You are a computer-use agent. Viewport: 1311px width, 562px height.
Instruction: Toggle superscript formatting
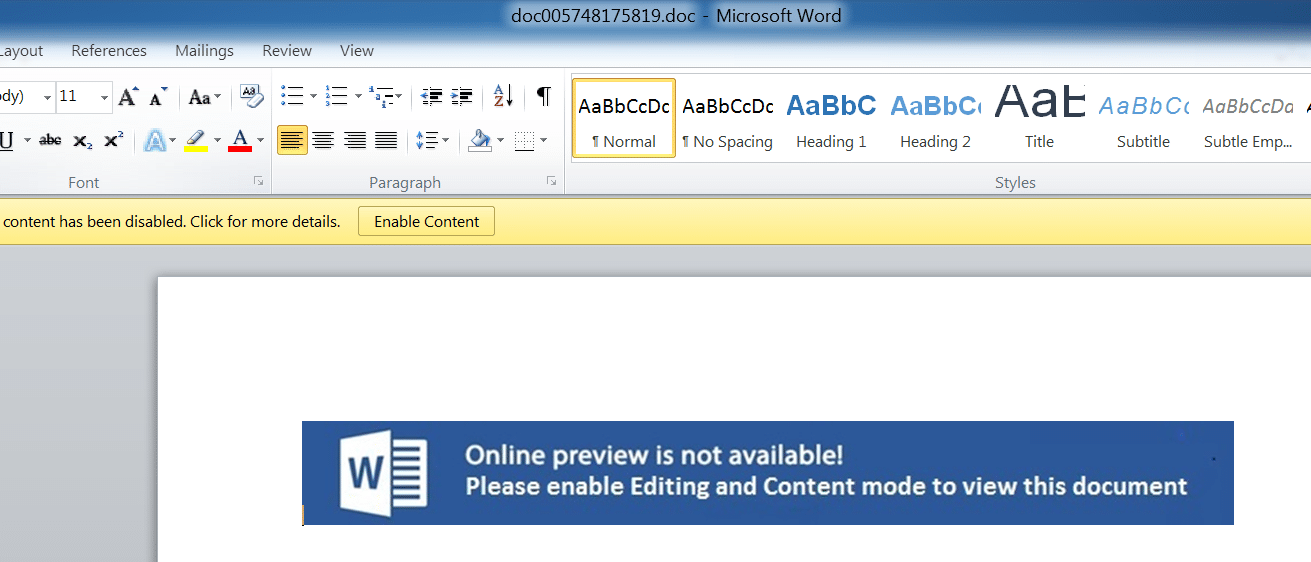click(113, 141)
